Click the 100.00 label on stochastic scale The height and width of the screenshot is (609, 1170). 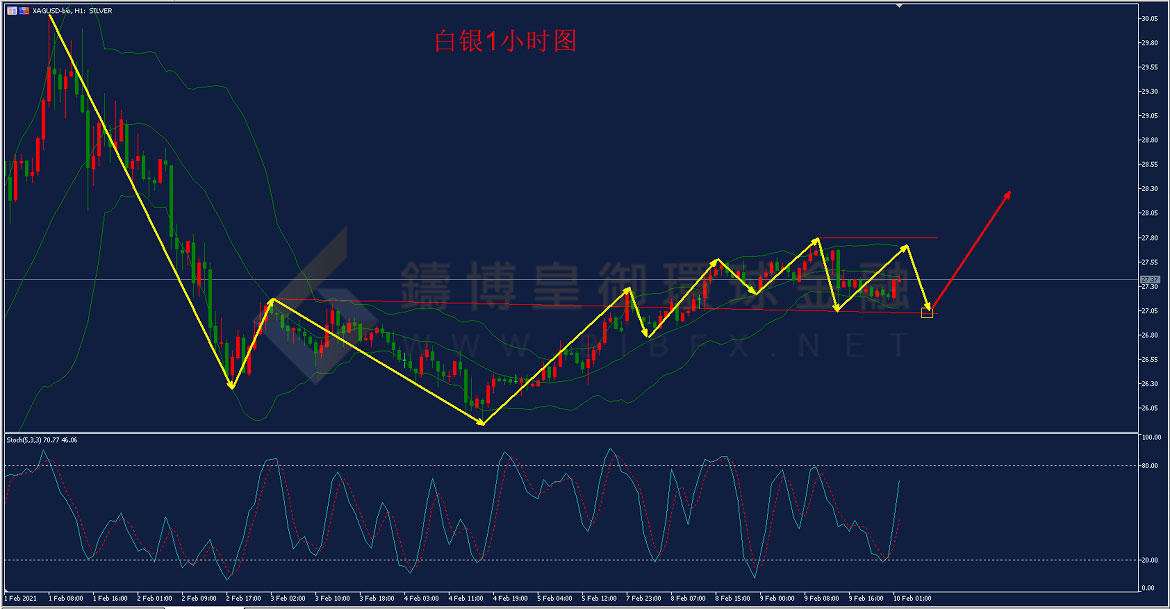pyautogui.click(x=1150, y=438)
